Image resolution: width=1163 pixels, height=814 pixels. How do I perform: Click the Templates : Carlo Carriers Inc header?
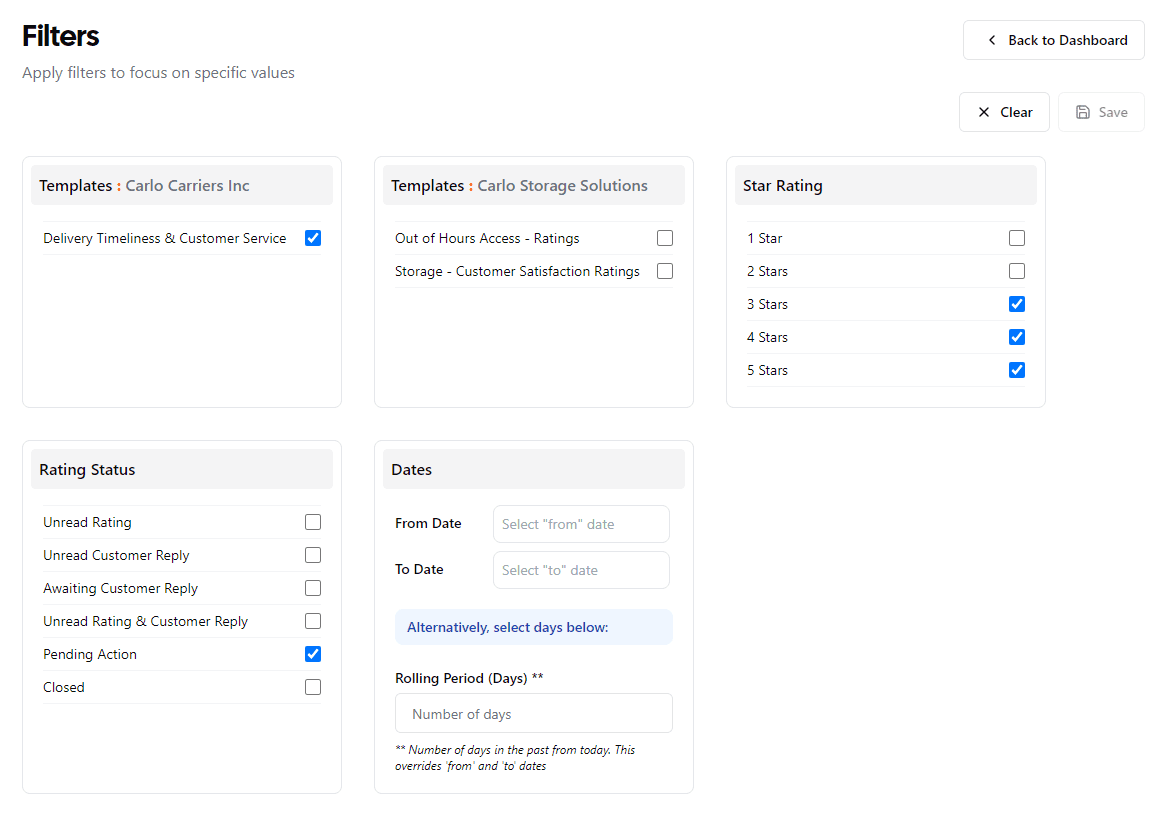[182, 186]
